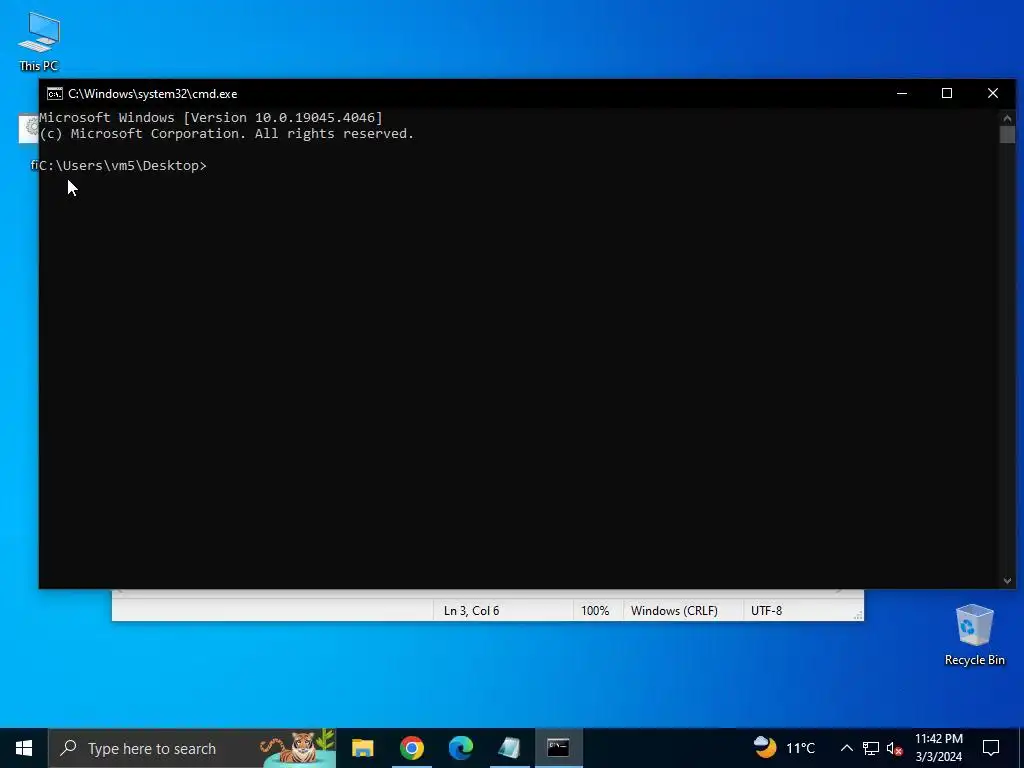This screenshot has height=768, width=1024.
Task: Click Ln 3, Col 6 in Notepad status bar
Action: [x=472, y=611]
